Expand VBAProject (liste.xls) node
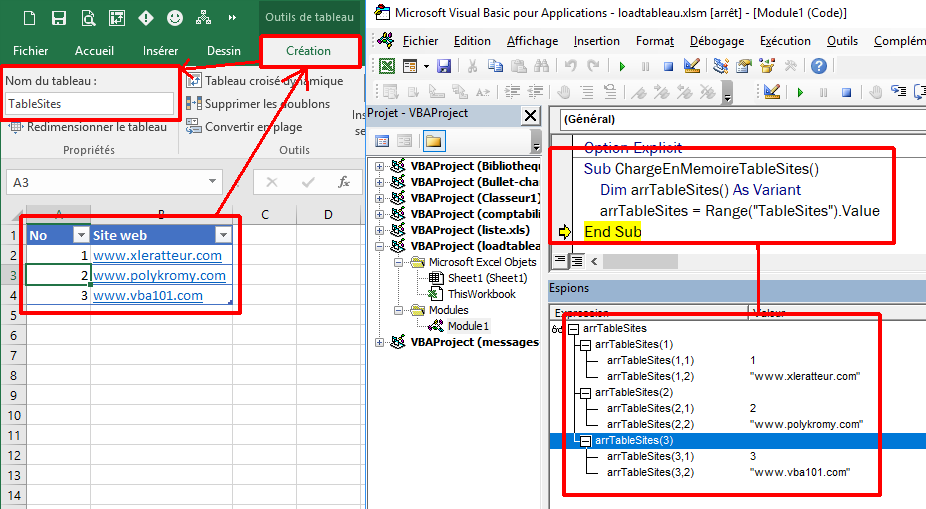 point(380,230)
